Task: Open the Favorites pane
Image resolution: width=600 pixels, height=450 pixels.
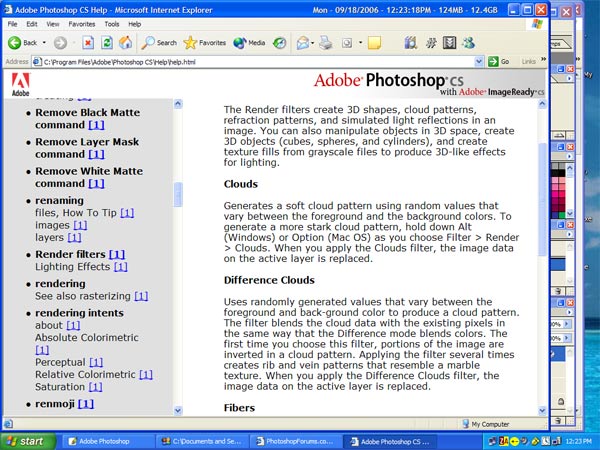Action: (205, 43)
